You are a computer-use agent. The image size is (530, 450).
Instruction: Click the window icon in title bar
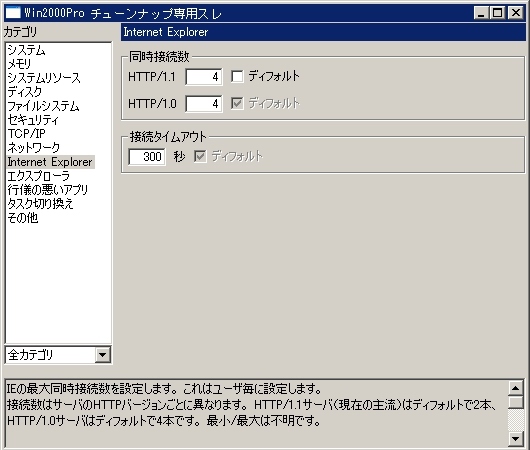coord(13,13)
